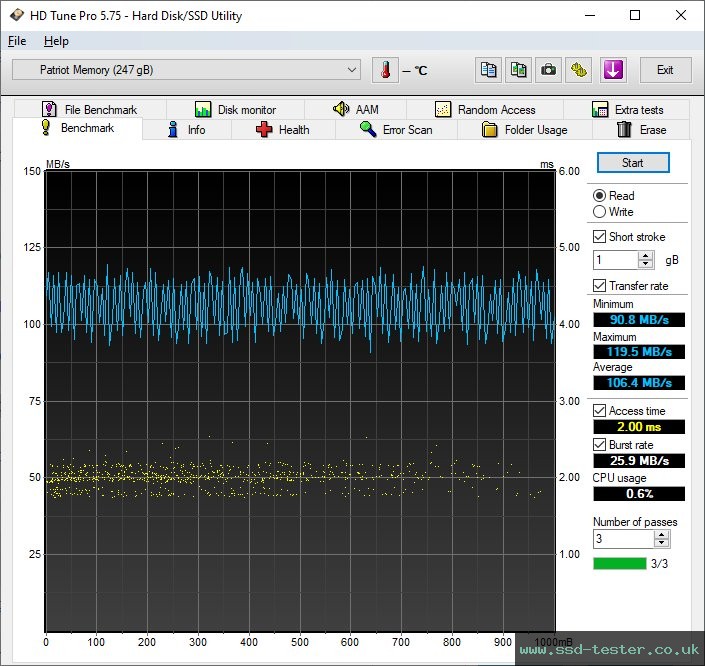The image size is (705, 666).
Task: Click the 3/3 passes counter text
Action: click(659, 563)
